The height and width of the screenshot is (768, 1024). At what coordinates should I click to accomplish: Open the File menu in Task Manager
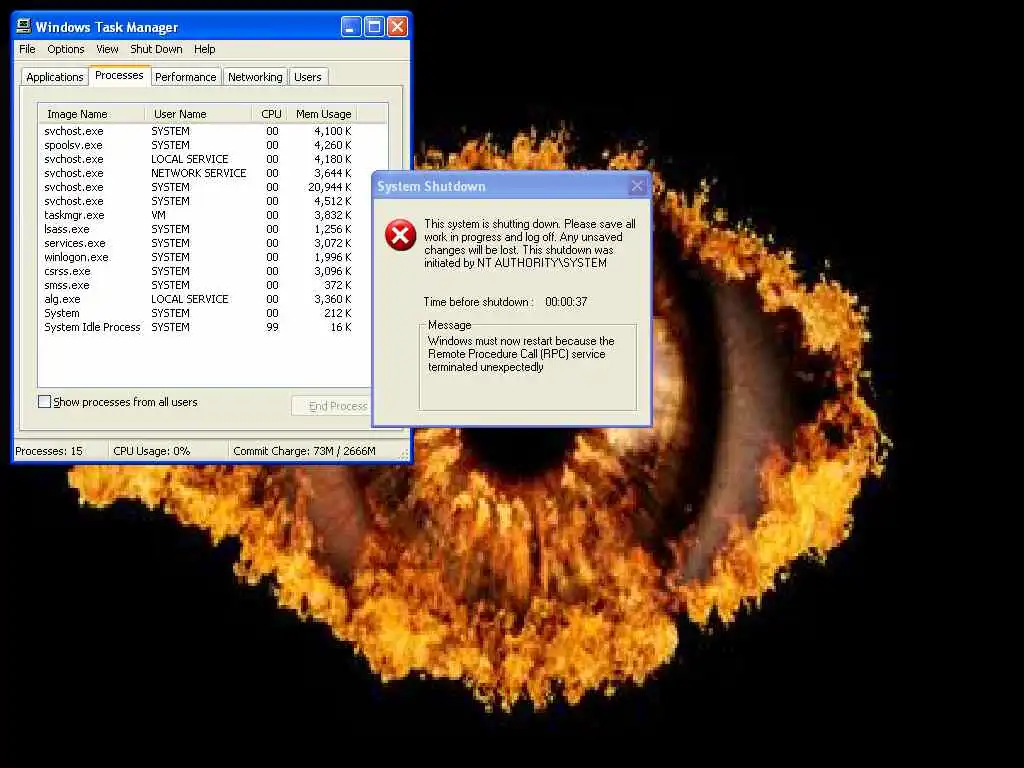coord(27,49)
